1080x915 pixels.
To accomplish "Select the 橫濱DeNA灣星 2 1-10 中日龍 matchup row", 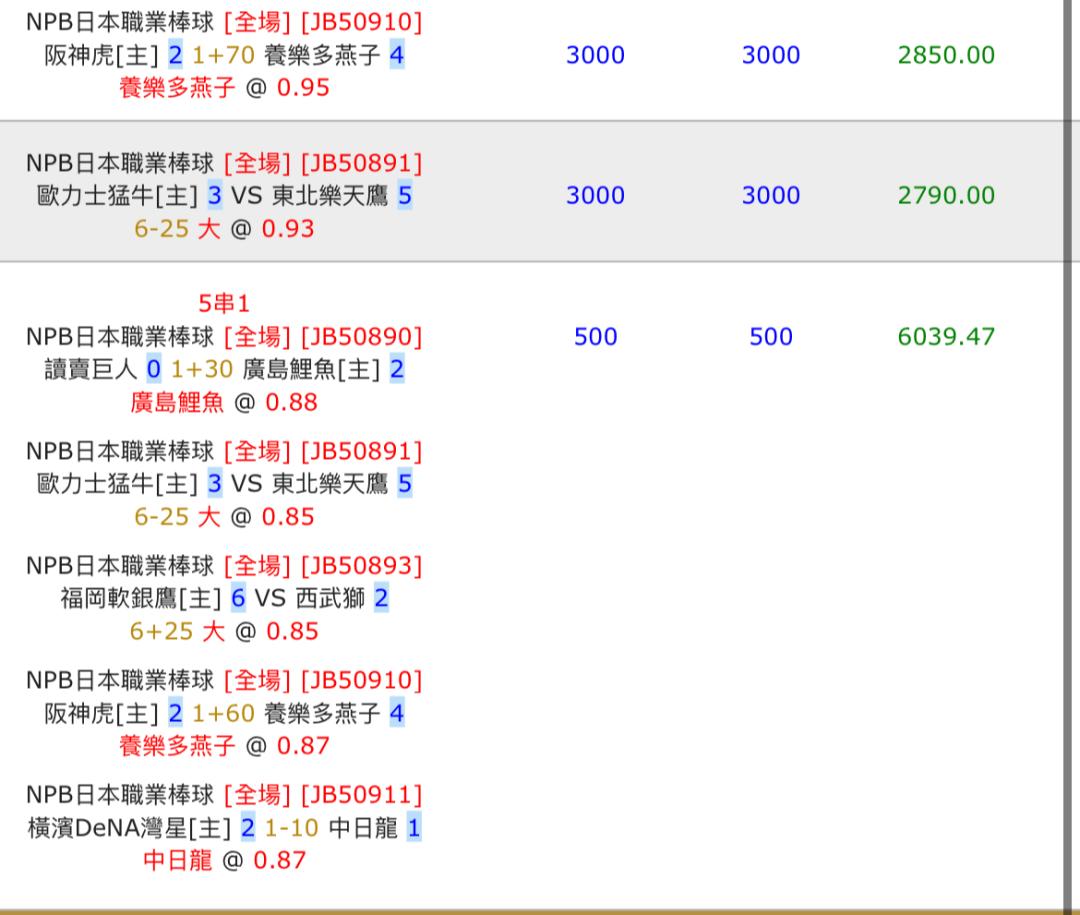I will click(x=224, y=827).
